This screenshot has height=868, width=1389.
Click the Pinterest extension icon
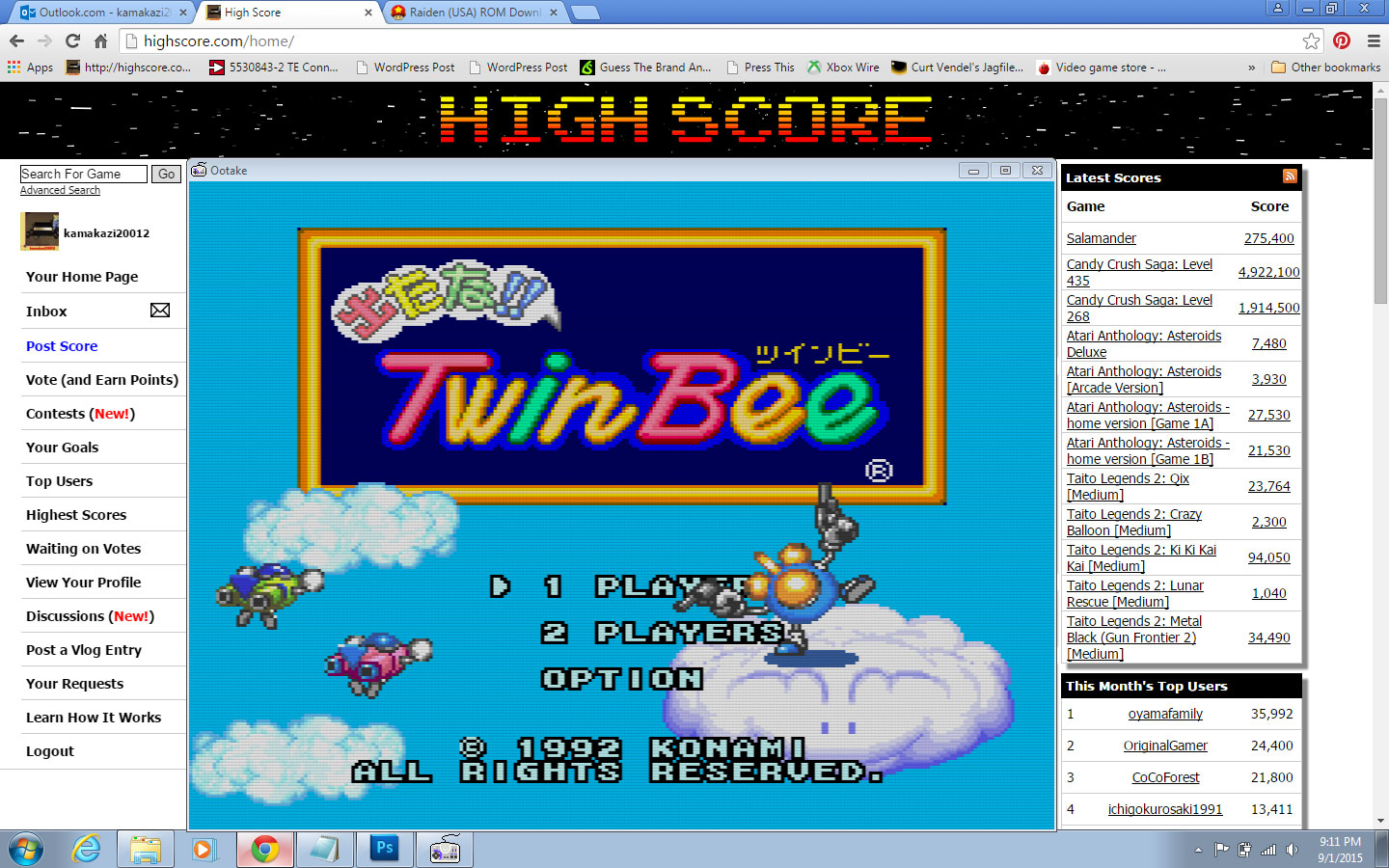pyautogui.click(x=1341, y=41)
